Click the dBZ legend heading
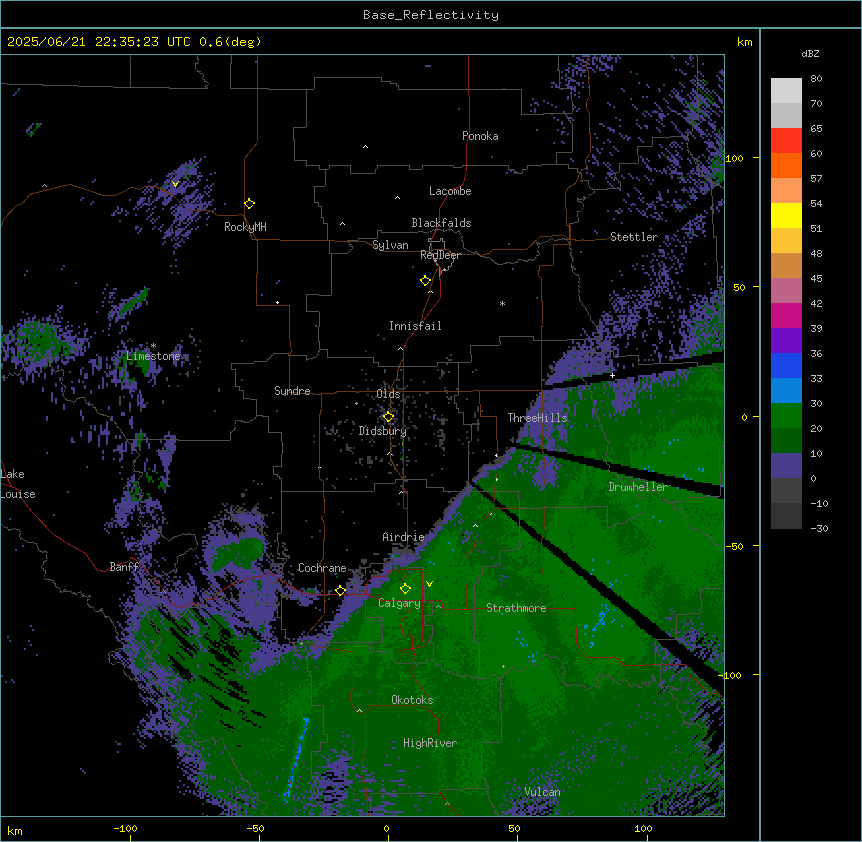862x842 pixels. coord(810,54)
